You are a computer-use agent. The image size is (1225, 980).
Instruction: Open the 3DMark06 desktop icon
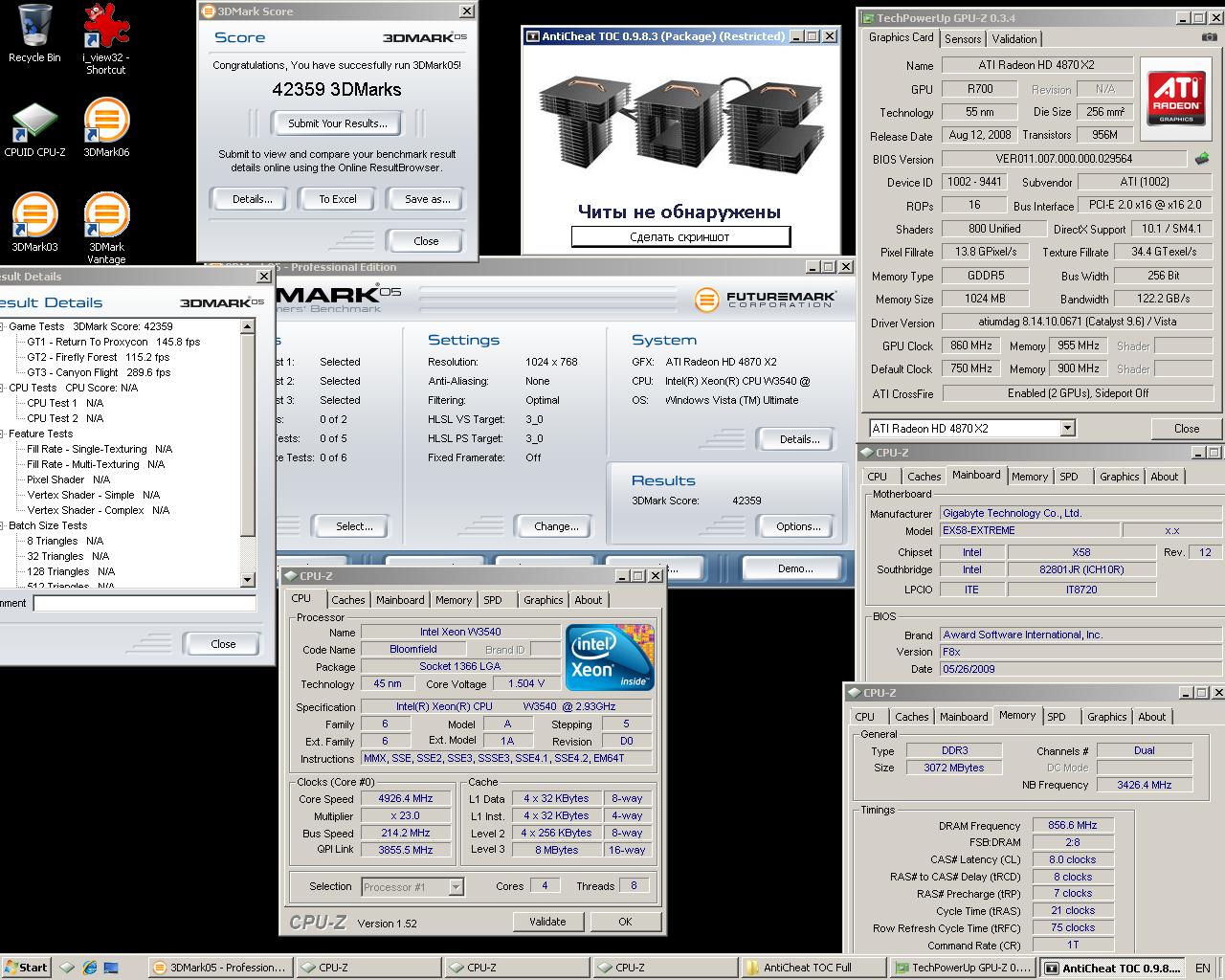coord(106,129)
